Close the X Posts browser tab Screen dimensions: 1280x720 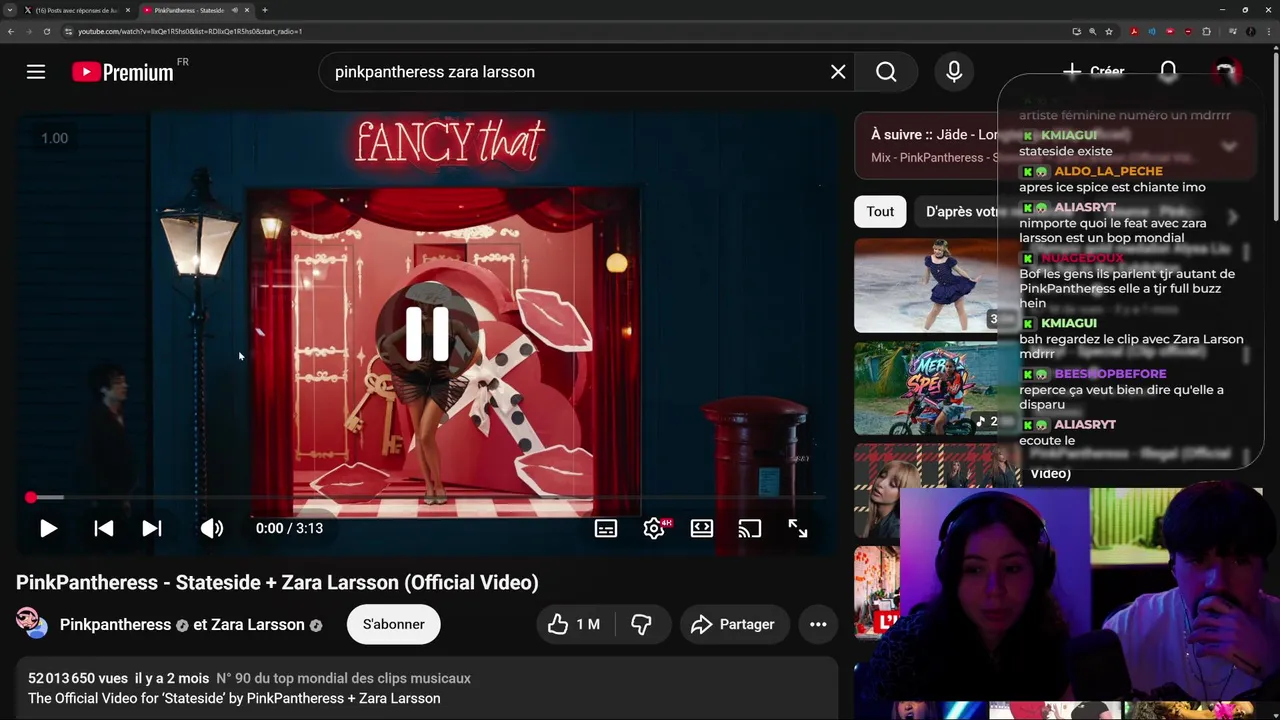[128, 10]
